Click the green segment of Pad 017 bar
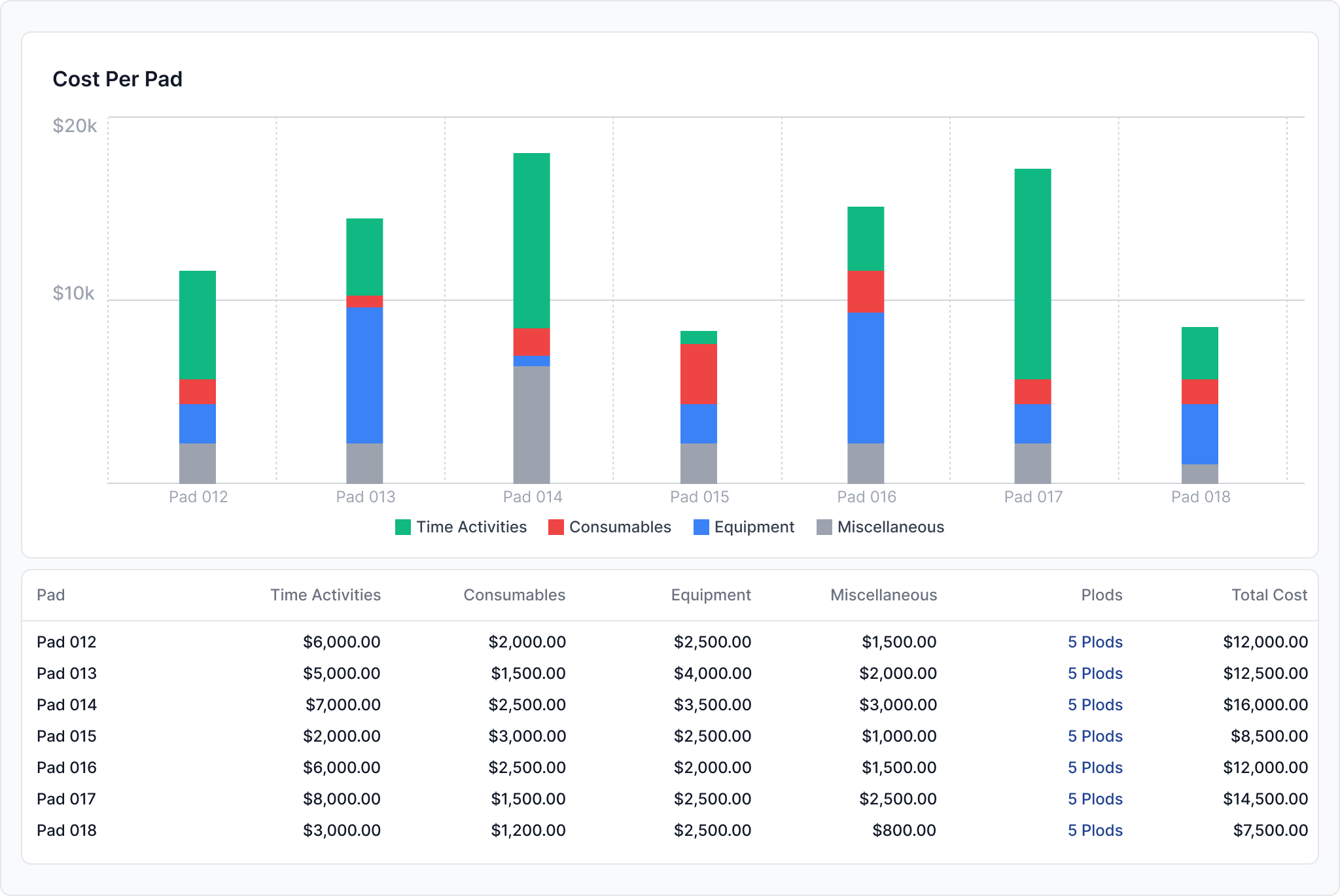This screenshot has width=1340, height=896. 1032,273
